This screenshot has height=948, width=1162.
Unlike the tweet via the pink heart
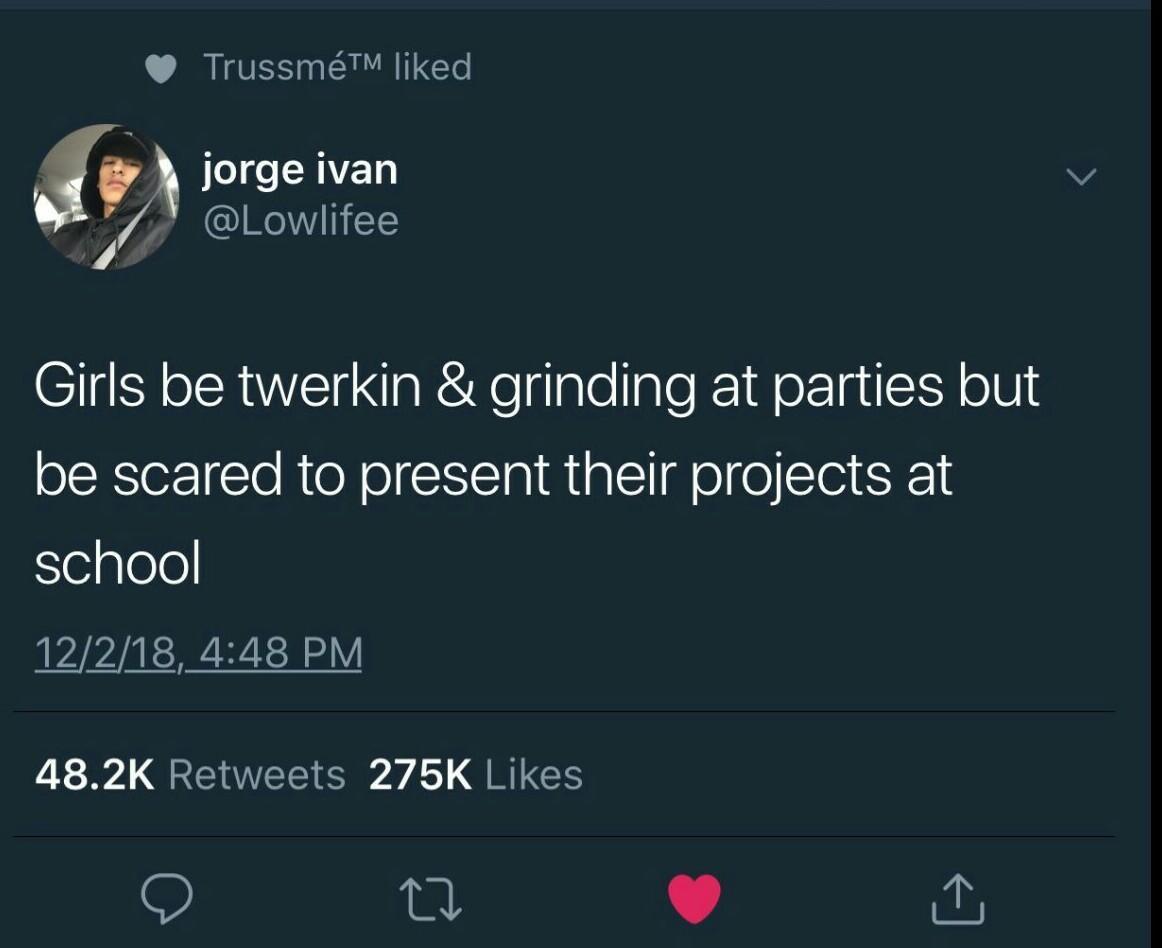(x=694, y=898)
